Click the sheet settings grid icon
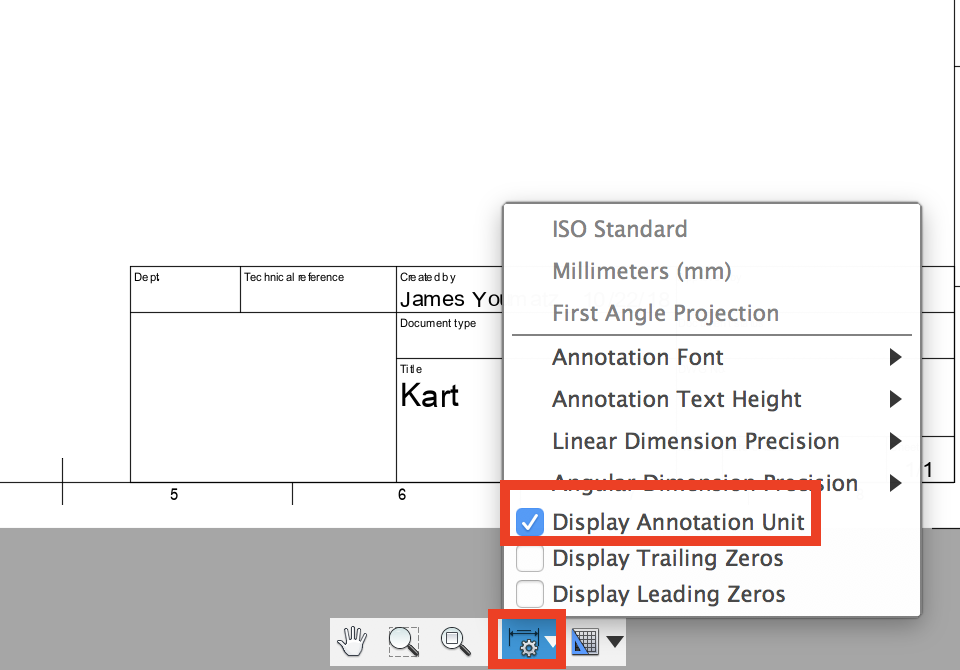 pyautogui.click(x=585, y=641)
